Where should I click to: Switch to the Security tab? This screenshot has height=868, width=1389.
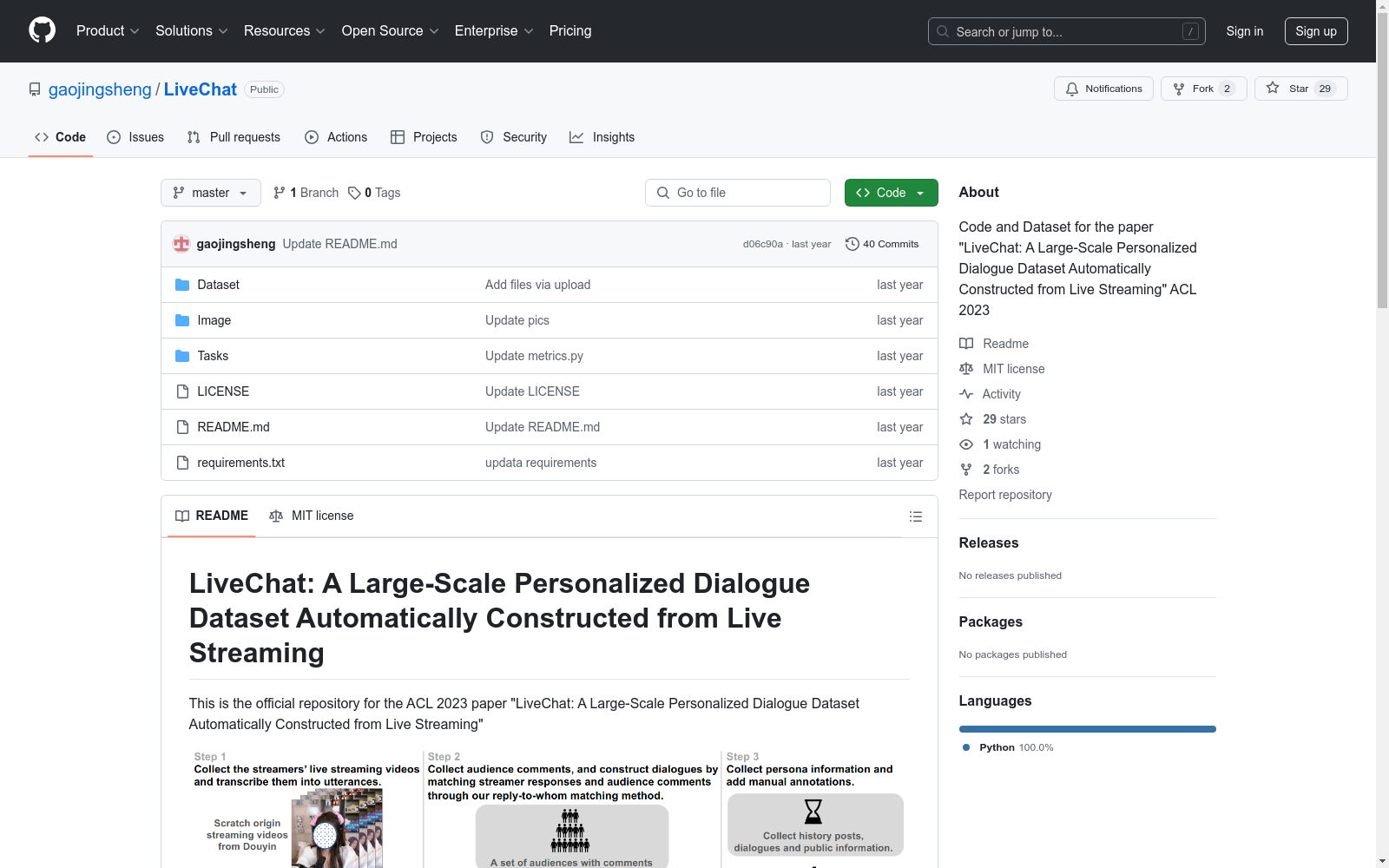pos(514,137)
